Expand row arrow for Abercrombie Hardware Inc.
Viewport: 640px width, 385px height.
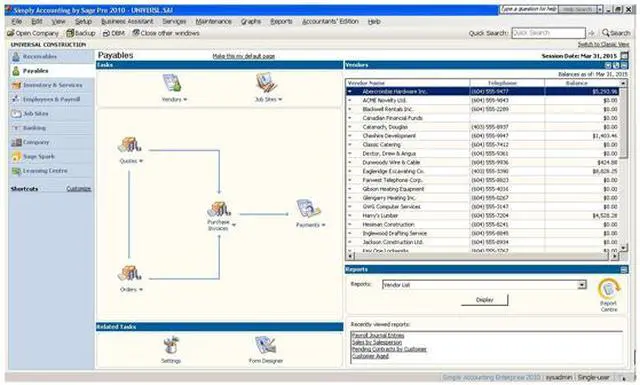[350, 91]
